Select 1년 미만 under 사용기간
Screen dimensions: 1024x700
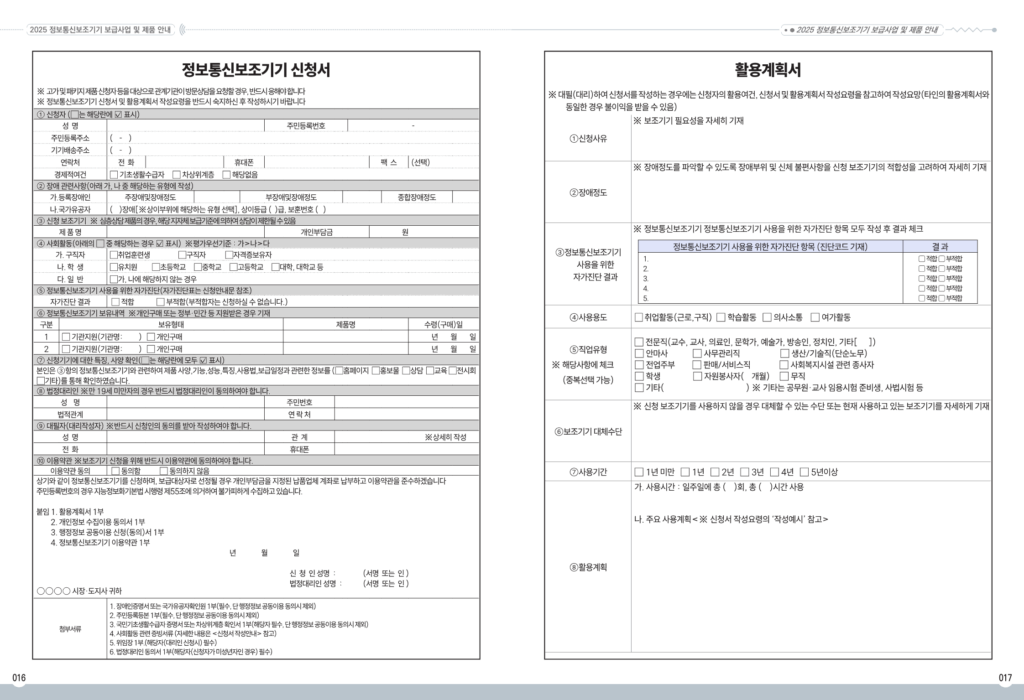point(639,472)
